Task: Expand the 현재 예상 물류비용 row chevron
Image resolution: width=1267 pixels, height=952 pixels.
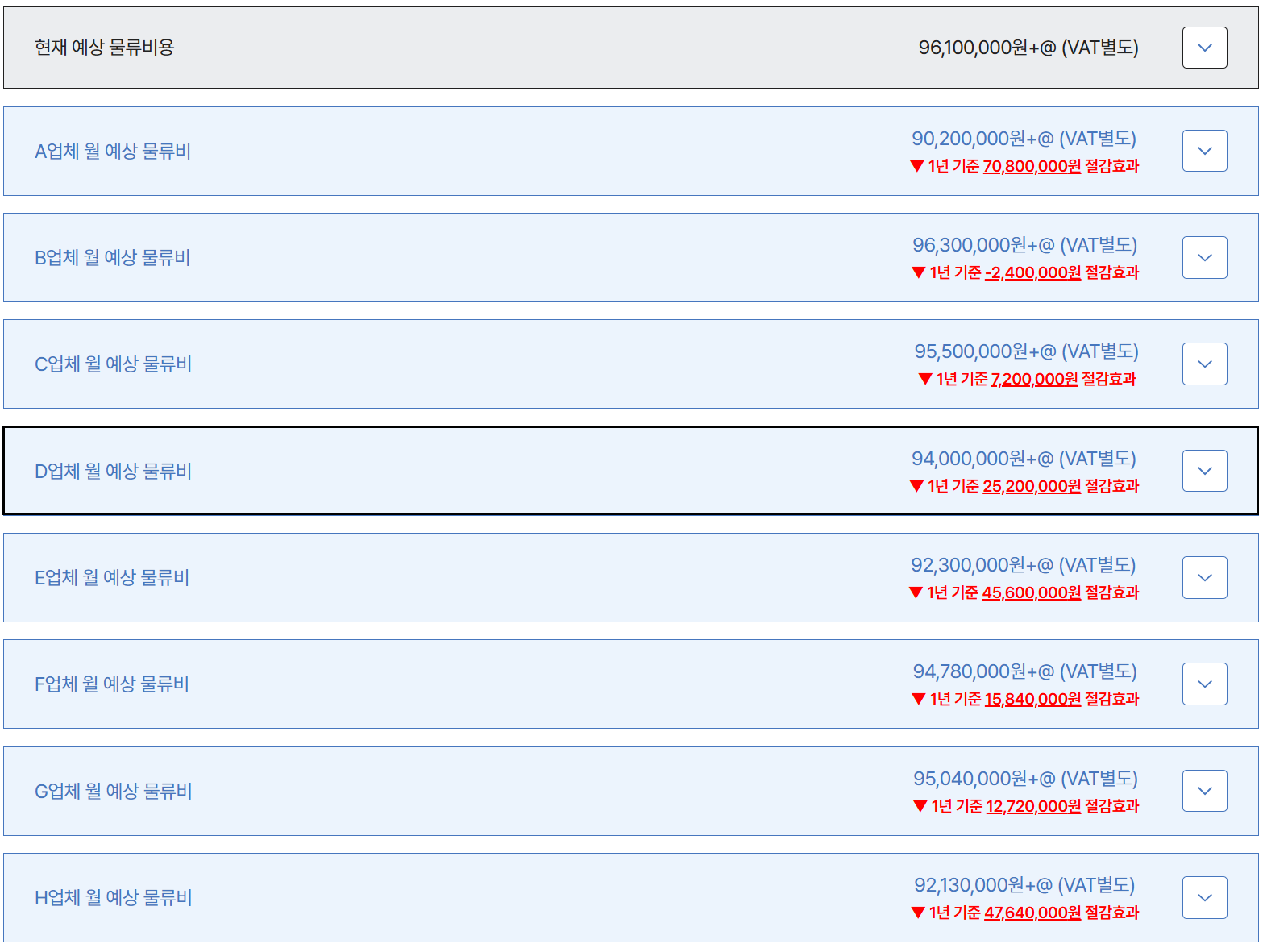Action: (1204, 48)
